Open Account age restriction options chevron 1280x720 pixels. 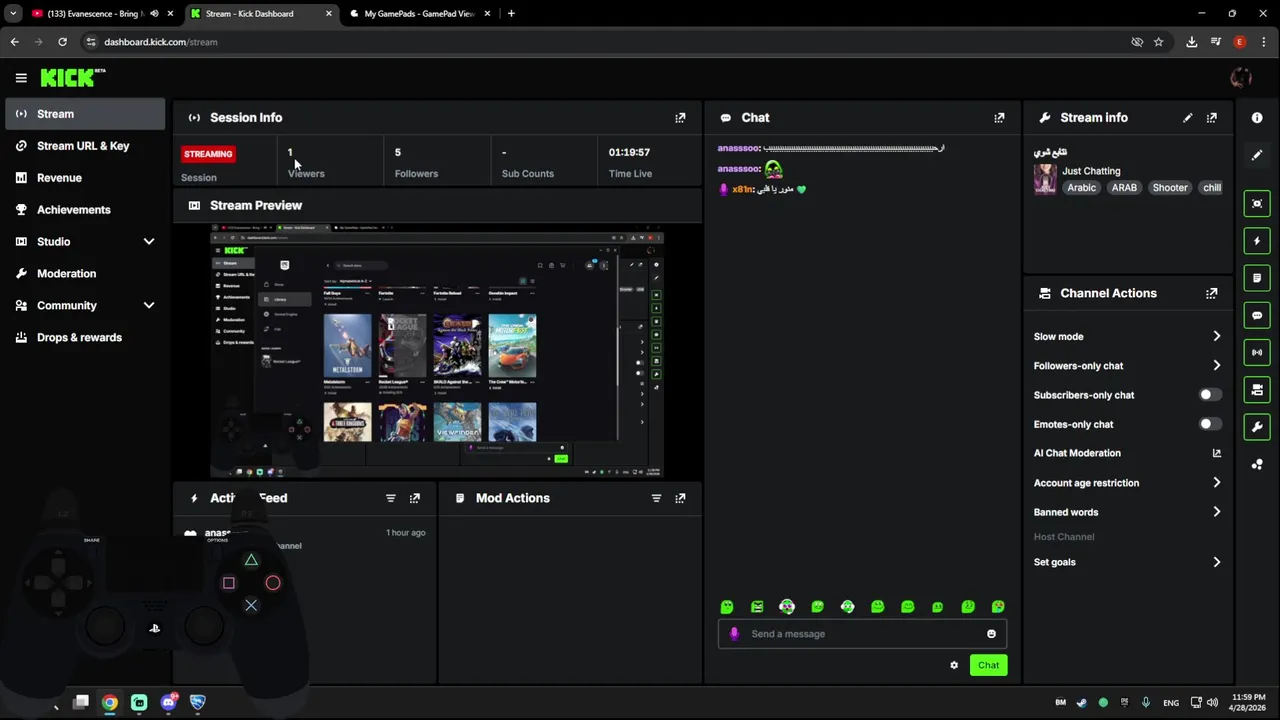[1217, 483]
